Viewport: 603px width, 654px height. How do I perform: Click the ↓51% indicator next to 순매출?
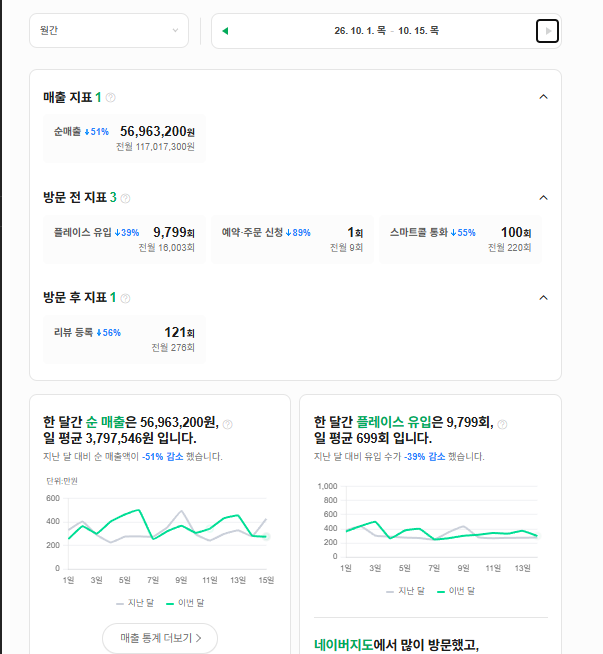point(96,132)
